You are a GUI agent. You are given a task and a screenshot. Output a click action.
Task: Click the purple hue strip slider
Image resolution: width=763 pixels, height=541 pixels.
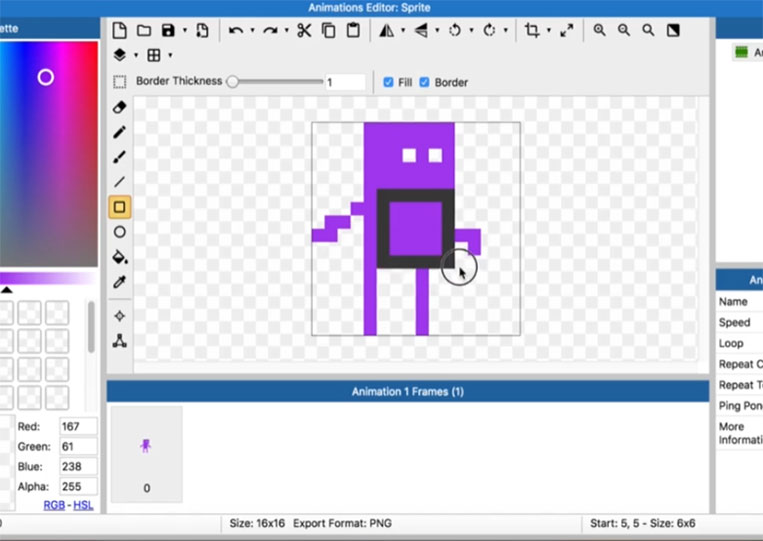(47, 278)
